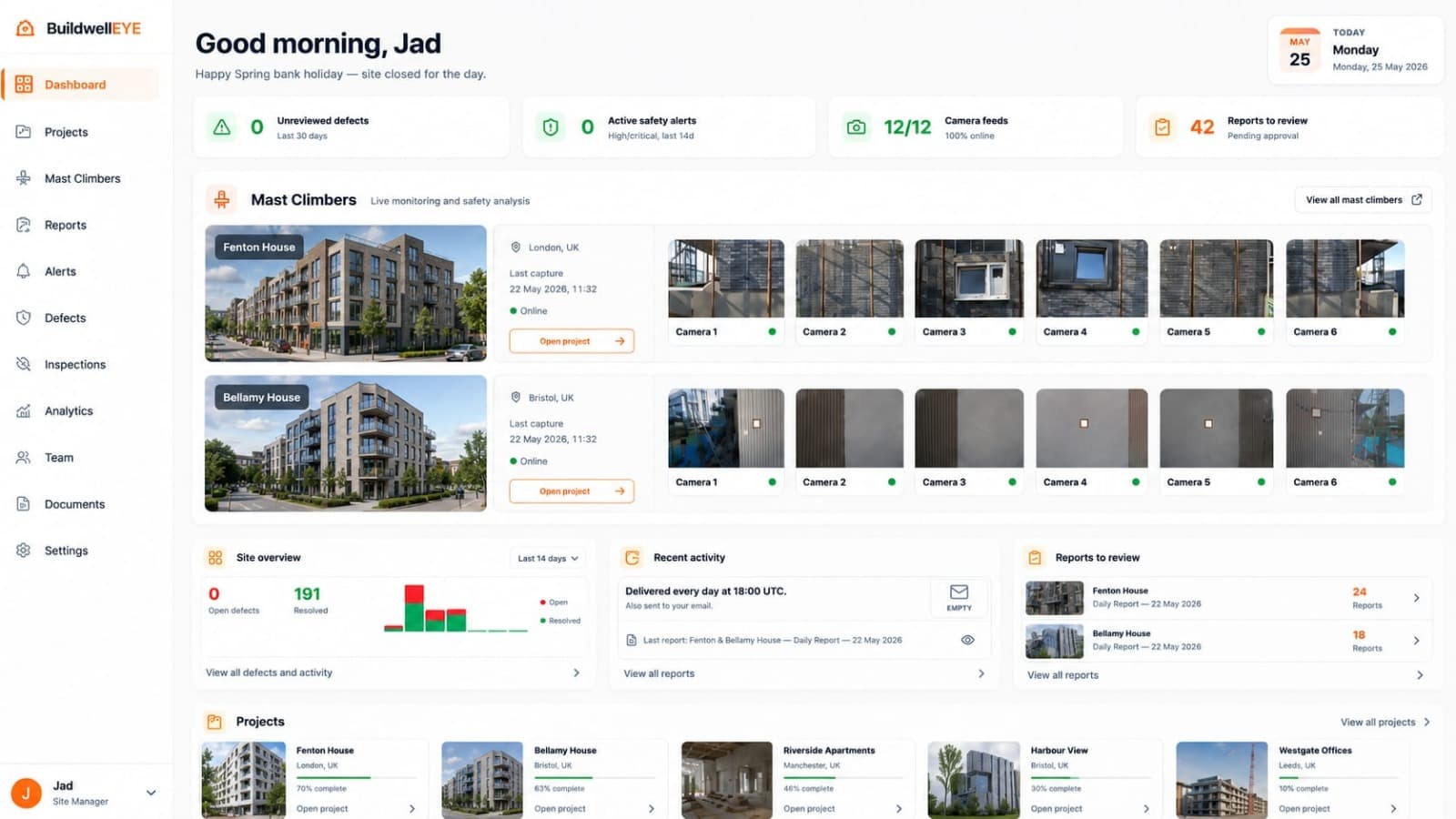Expand the Jad Site Manager user menu
Image resolution: width=1456 pixels, height=819 pixels.
151,793
